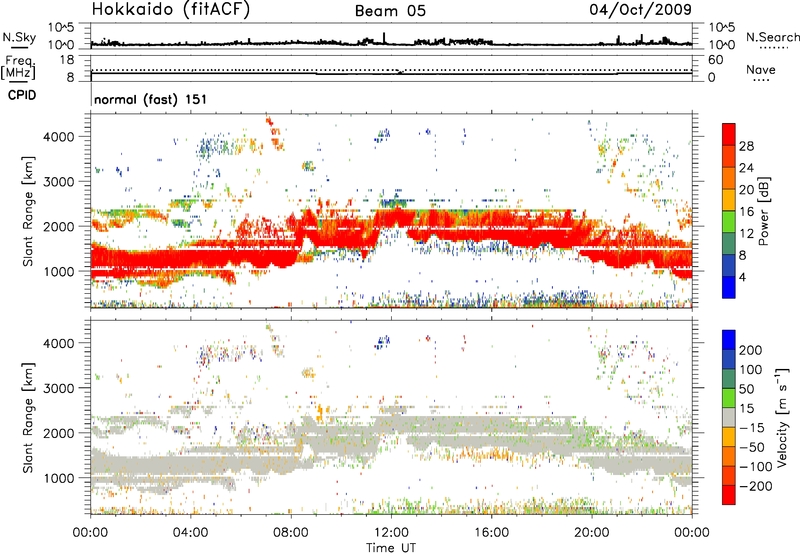
Task: Click the "2000" tick in the velocity panel
Action: (59, 433)
